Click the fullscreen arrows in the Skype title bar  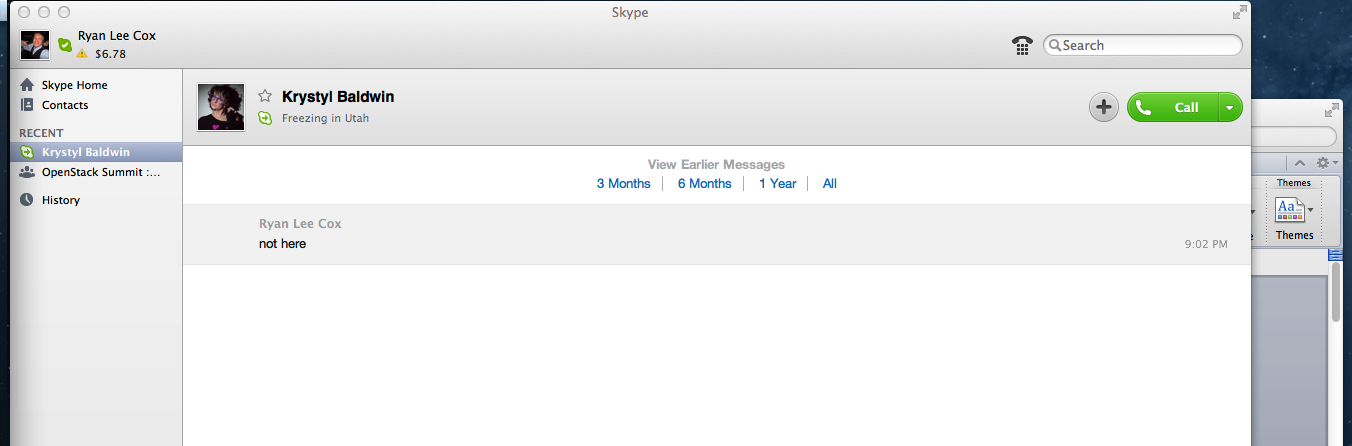(1240, 12)
